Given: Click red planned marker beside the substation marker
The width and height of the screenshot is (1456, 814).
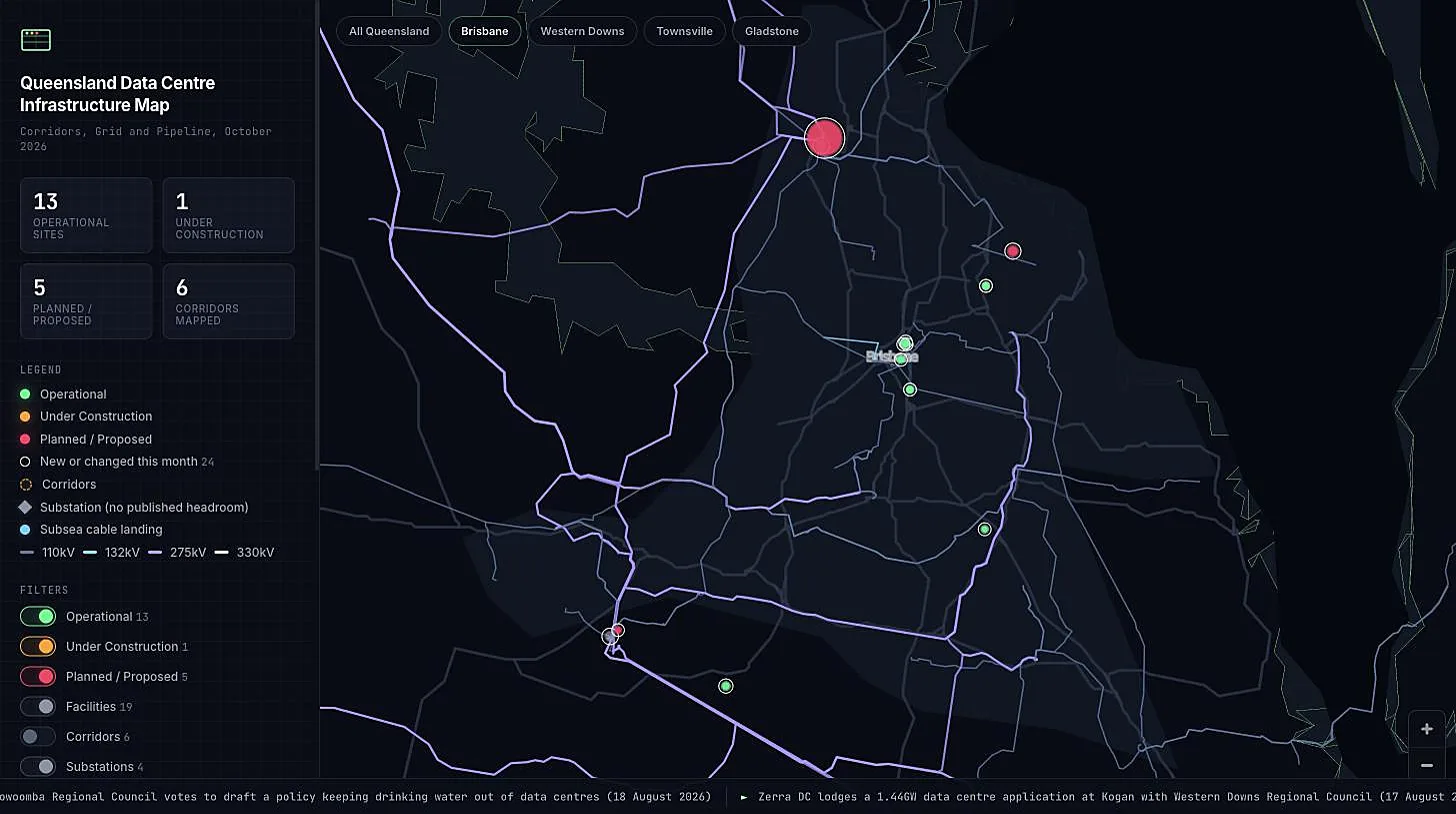Looking at the screenshot, I should pyautogui.click(x=618, y=630).
